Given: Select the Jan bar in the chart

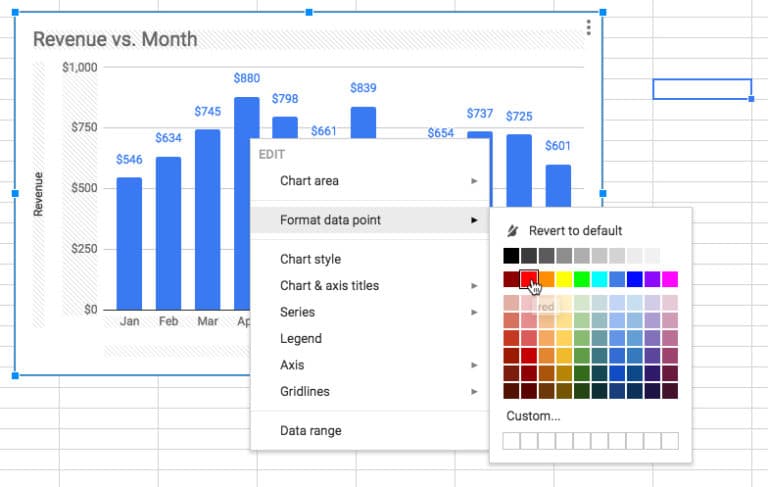Looking at the screenshot, I should (x=129, y=243).
